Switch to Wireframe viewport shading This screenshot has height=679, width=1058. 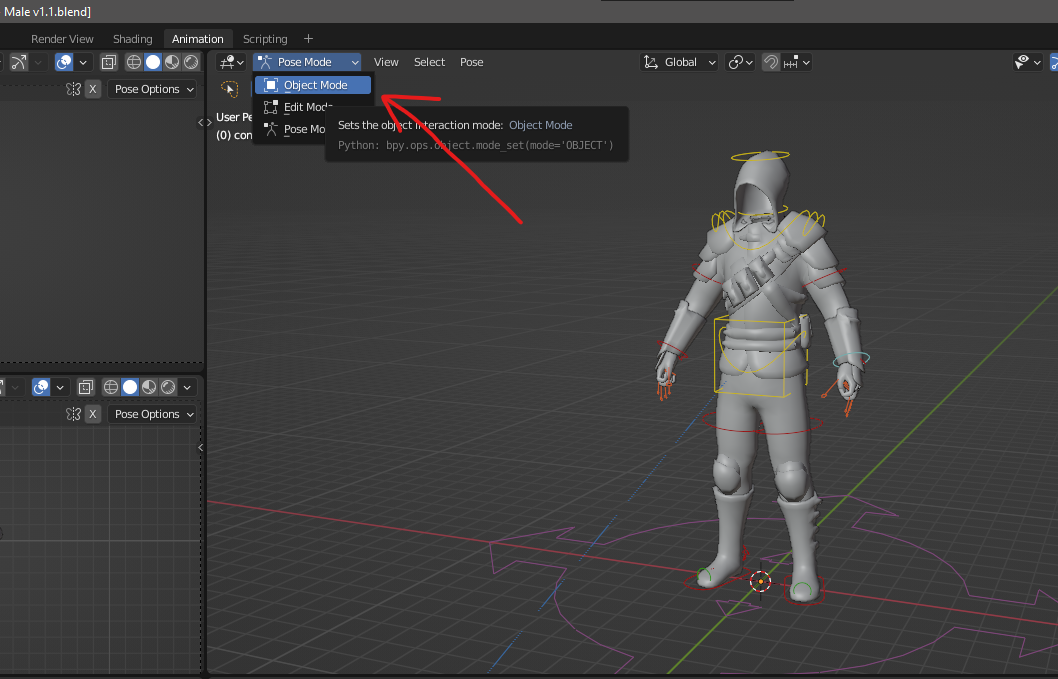coord(133,61)
